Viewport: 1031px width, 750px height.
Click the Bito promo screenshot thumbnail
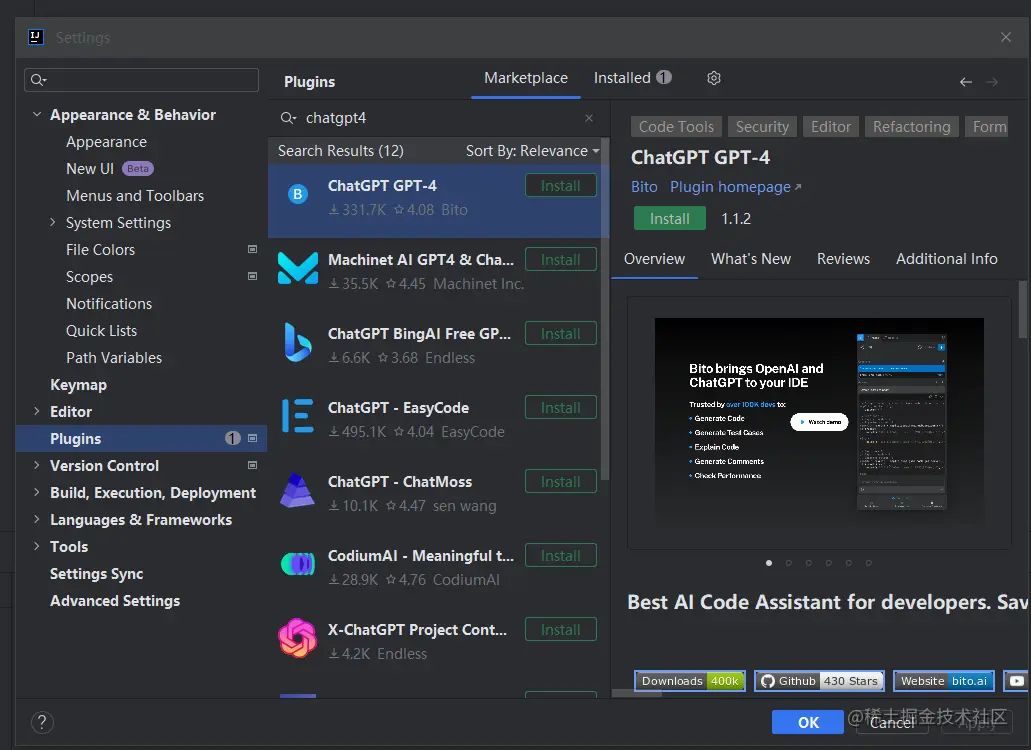[x=819, y=422]
